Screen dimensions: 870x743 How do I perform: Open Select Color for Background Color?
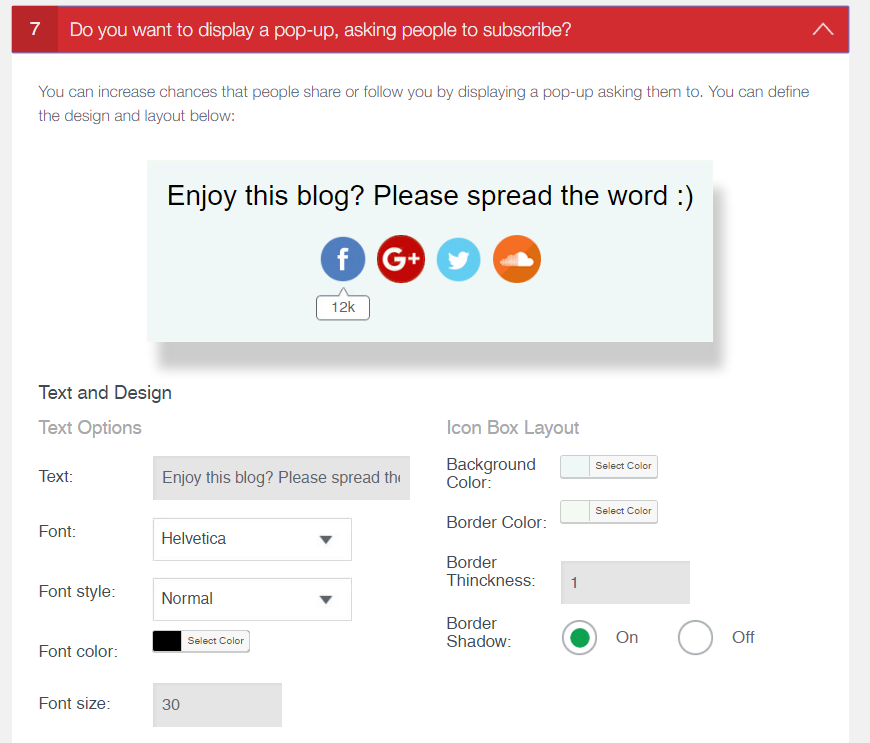[623, 466]
